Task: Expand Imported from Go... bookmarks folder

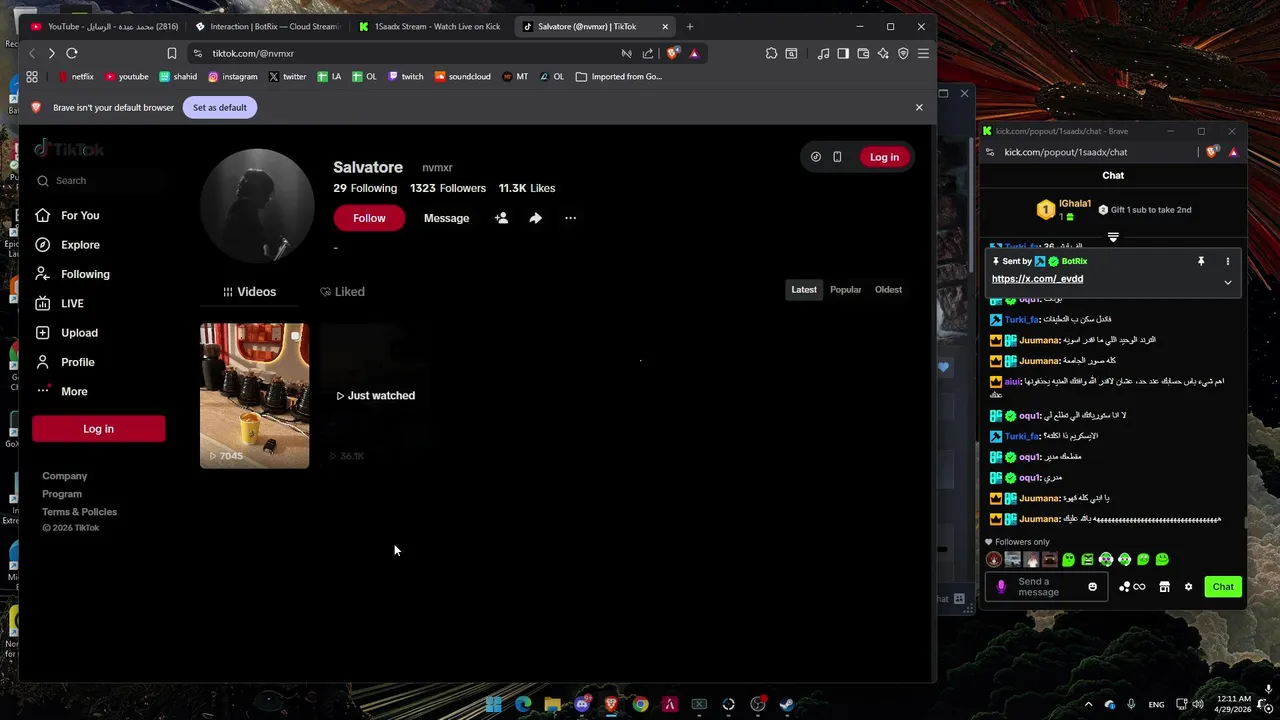Action: (619, 76)
